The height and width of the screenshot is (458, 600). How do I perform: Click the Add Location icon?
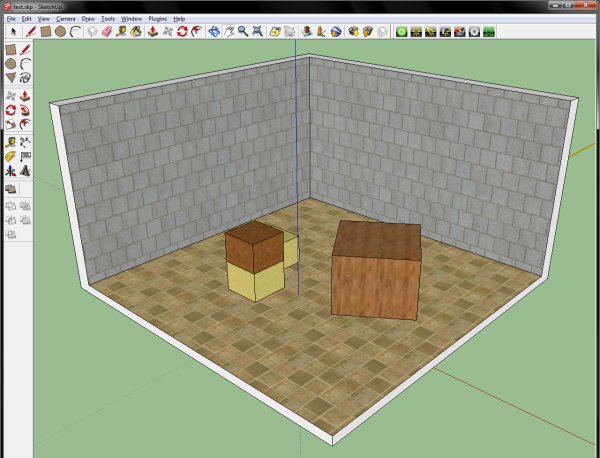click(x=275, y=32)
